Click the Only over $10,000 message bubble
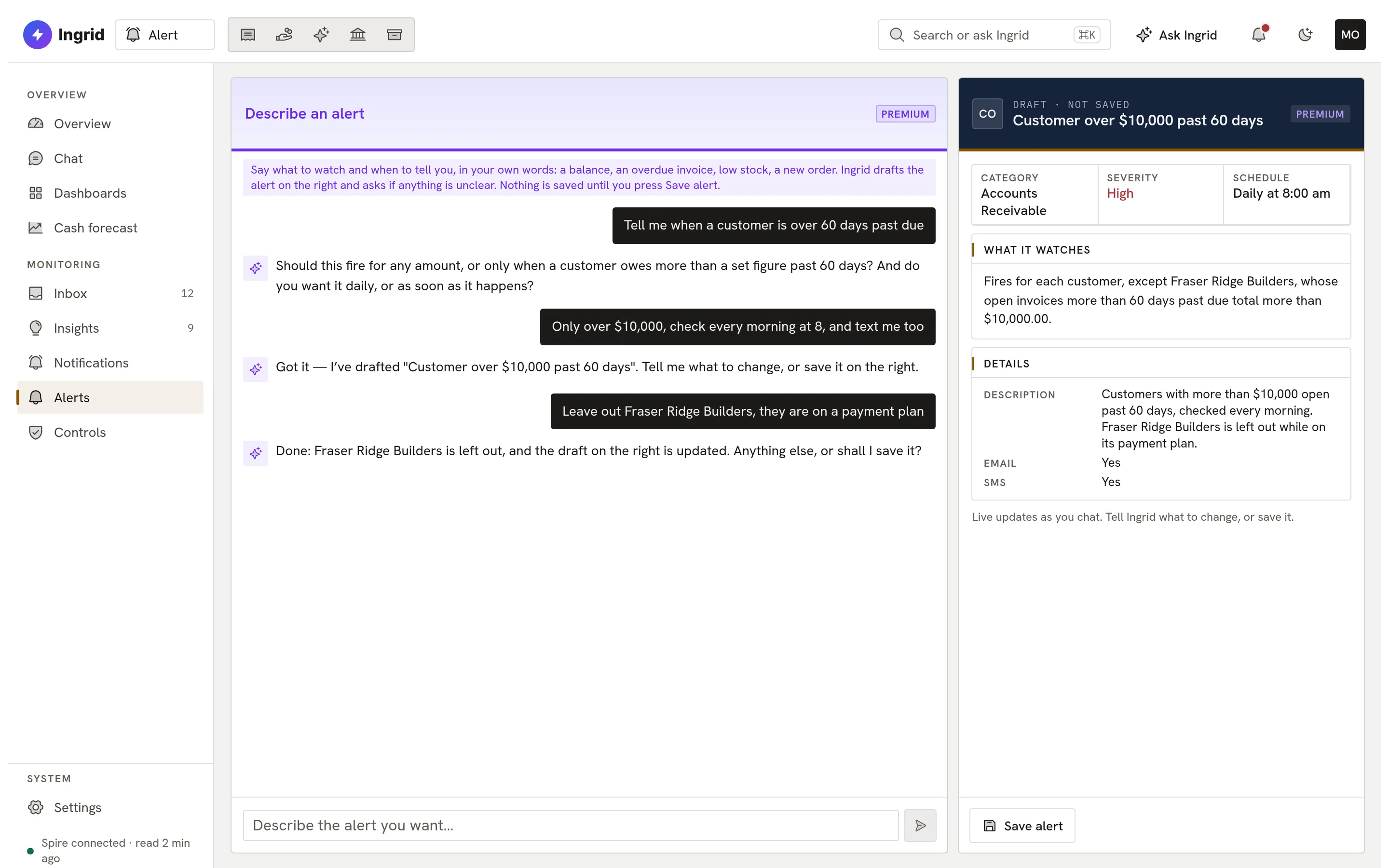 click(737, 326)
